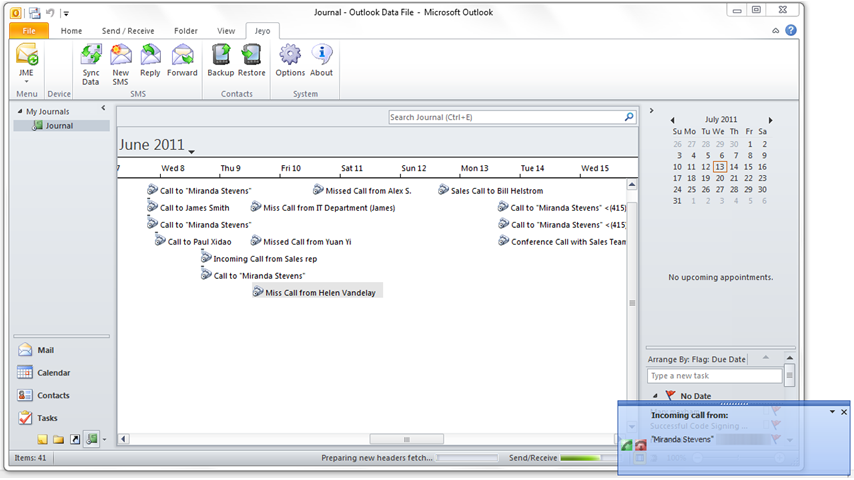Click the Restore contacts icon
The image size is (854, 480).
[x=252, y=63]
